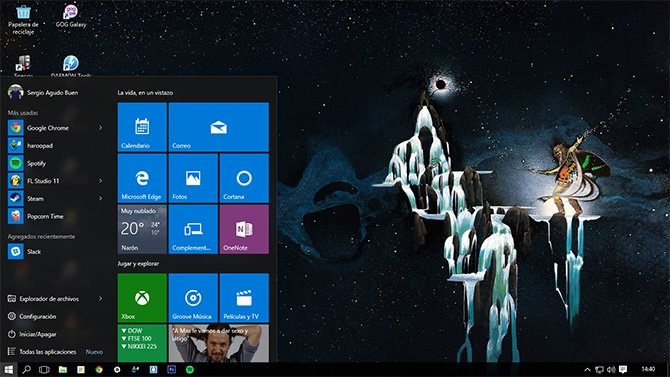
Task: Launch Google Chrome from most used list
Action: [56, 128]
